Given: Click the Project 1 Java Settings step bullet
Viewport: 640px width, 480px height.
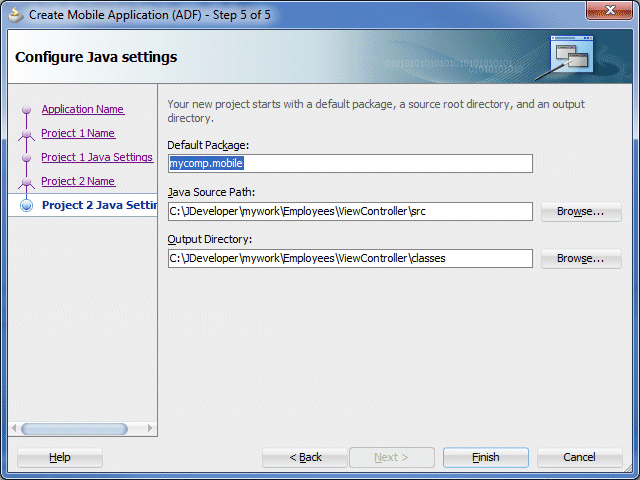Looking at the screenshot, I should [27, 157].
